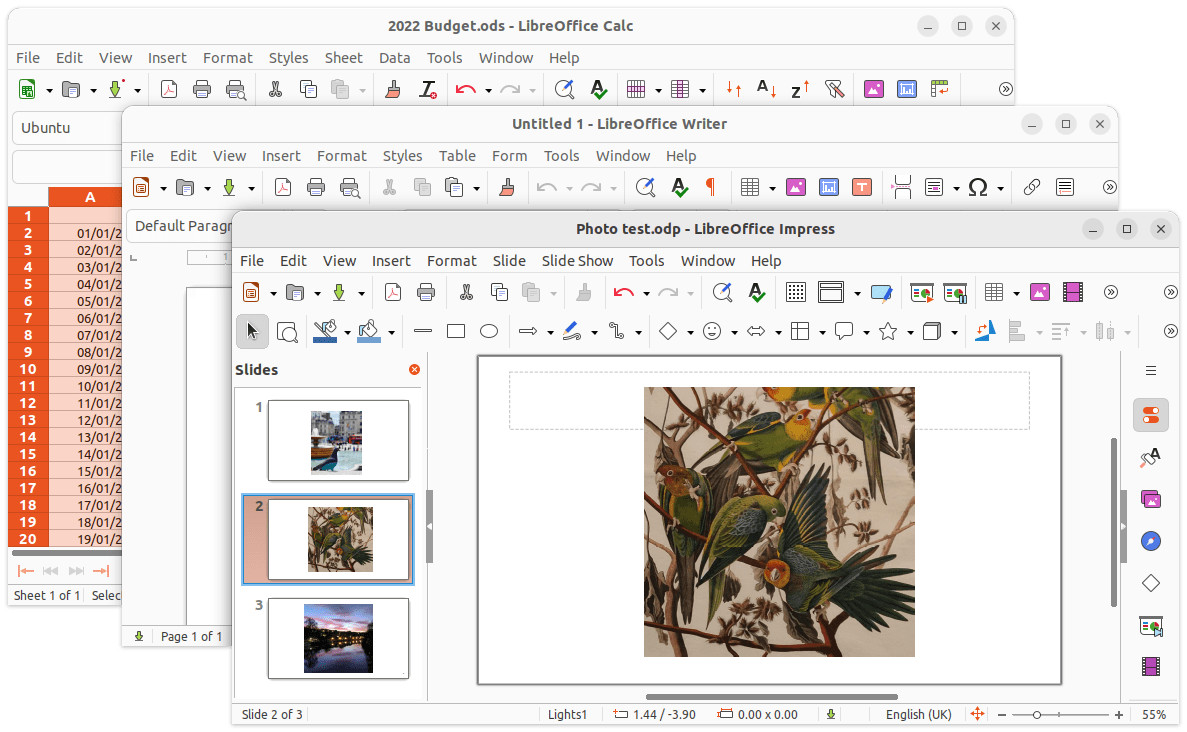Screen dimensions: 1187x732
Task: Select the Rectangle tool in Impress drawing toolbar
Action: tap(456, 332)
